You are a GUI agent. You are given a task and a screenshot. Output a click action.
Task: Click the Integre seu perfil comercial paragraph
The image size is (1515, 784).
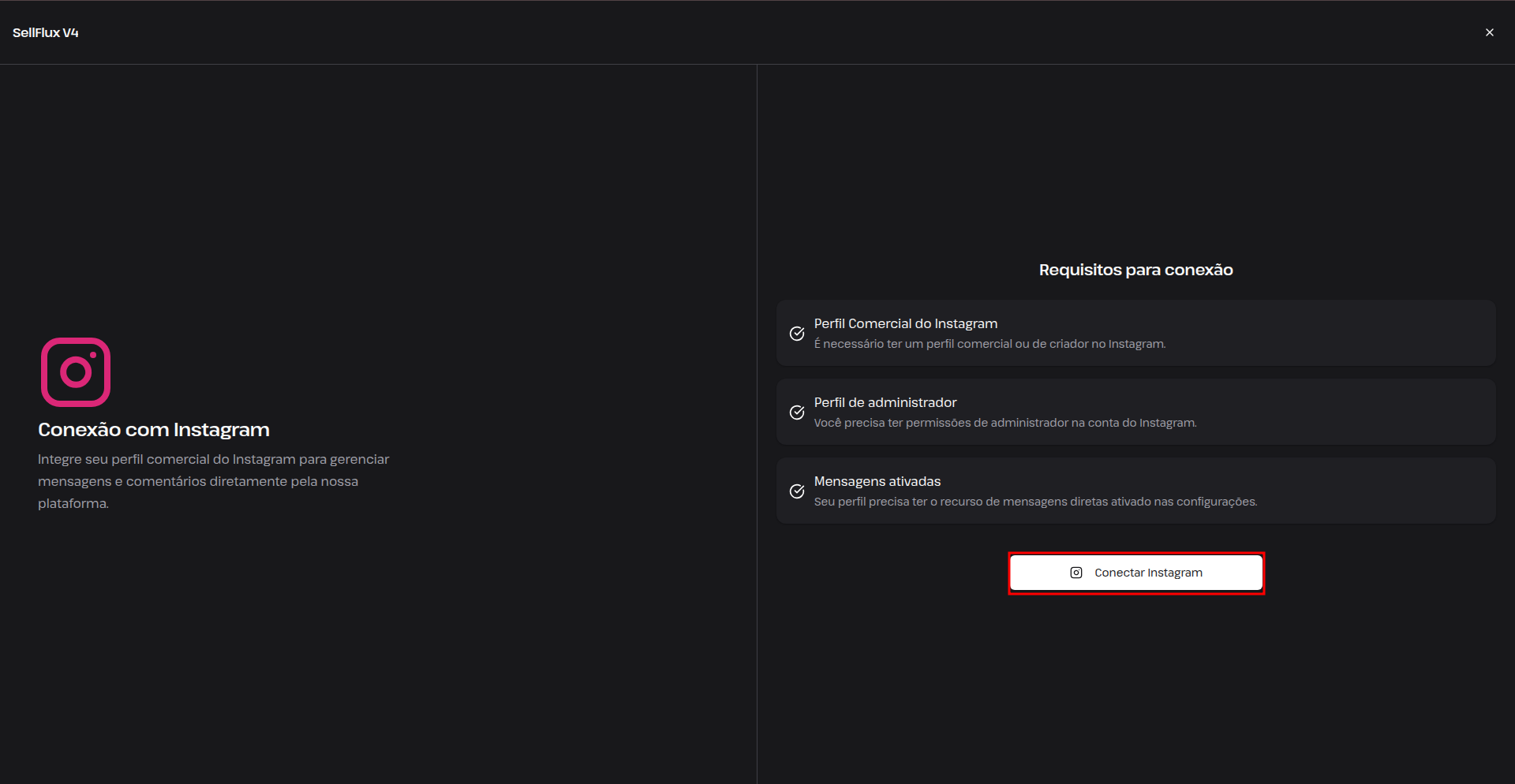[214, 481]
